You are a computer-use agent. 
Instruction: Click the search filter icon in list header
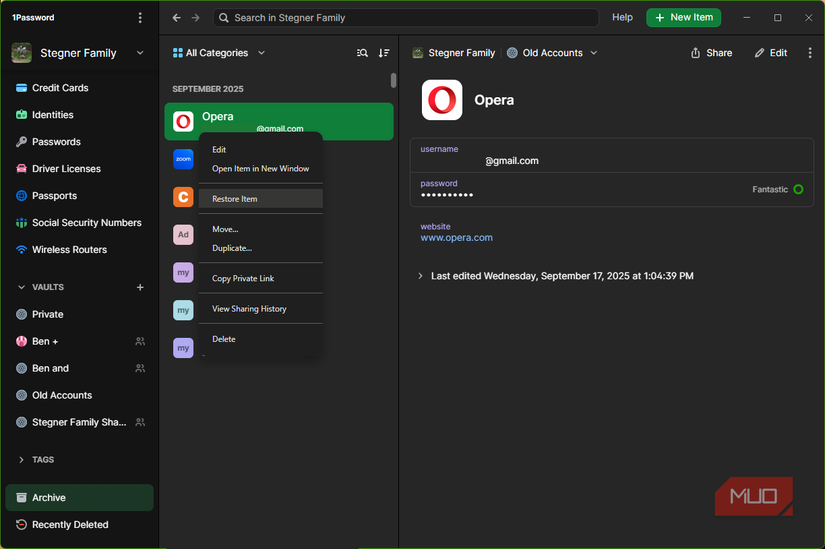coord(362,53)
